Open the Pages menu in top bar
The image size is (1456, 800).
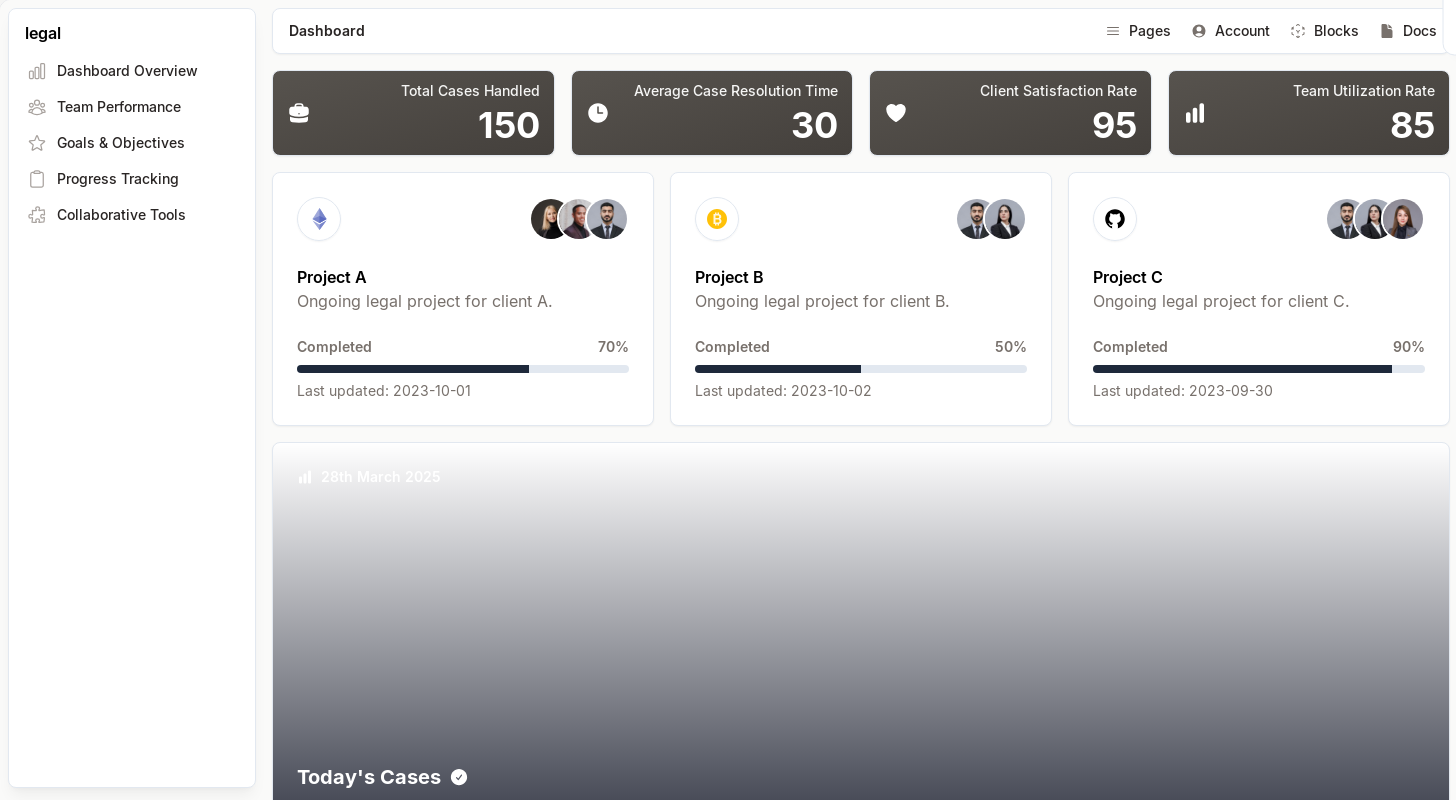tap(1138, 31)
